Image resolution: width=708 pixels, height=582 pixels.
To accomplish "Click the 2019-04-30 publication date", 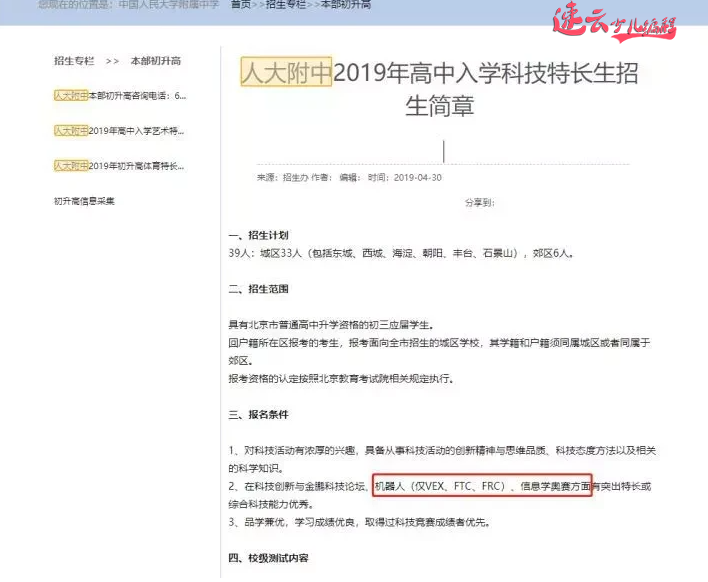I will pyautogui.click(x=417, y=178).
